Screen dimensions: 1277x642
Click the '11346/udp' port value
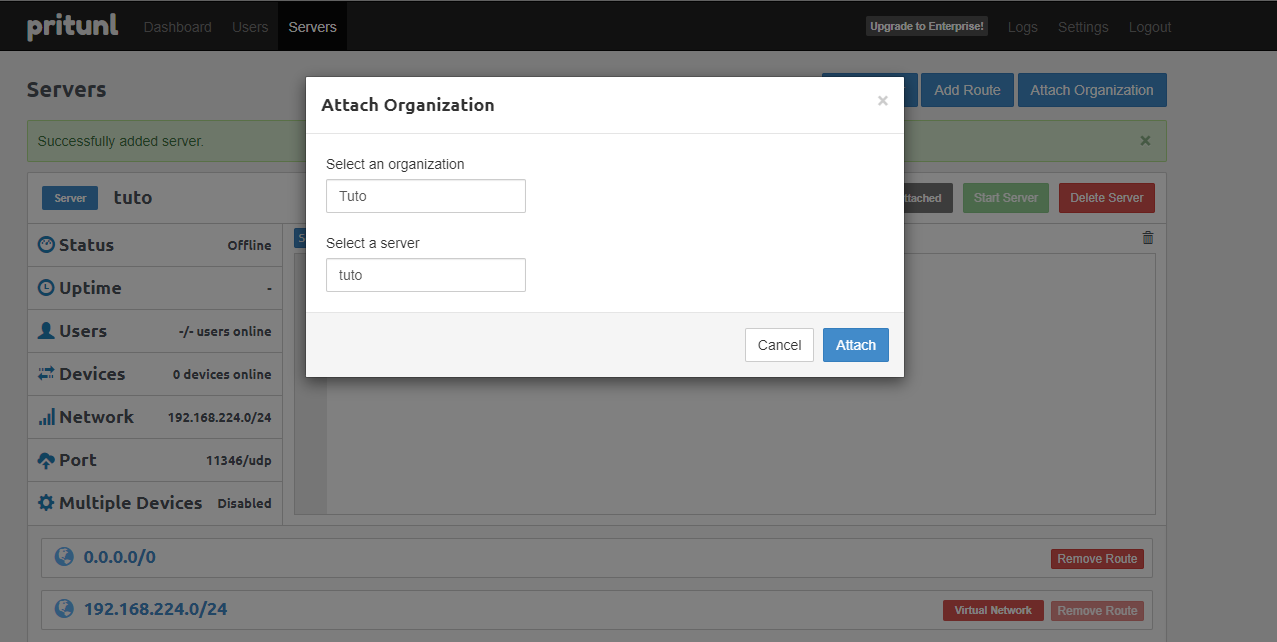pos(238,460)
